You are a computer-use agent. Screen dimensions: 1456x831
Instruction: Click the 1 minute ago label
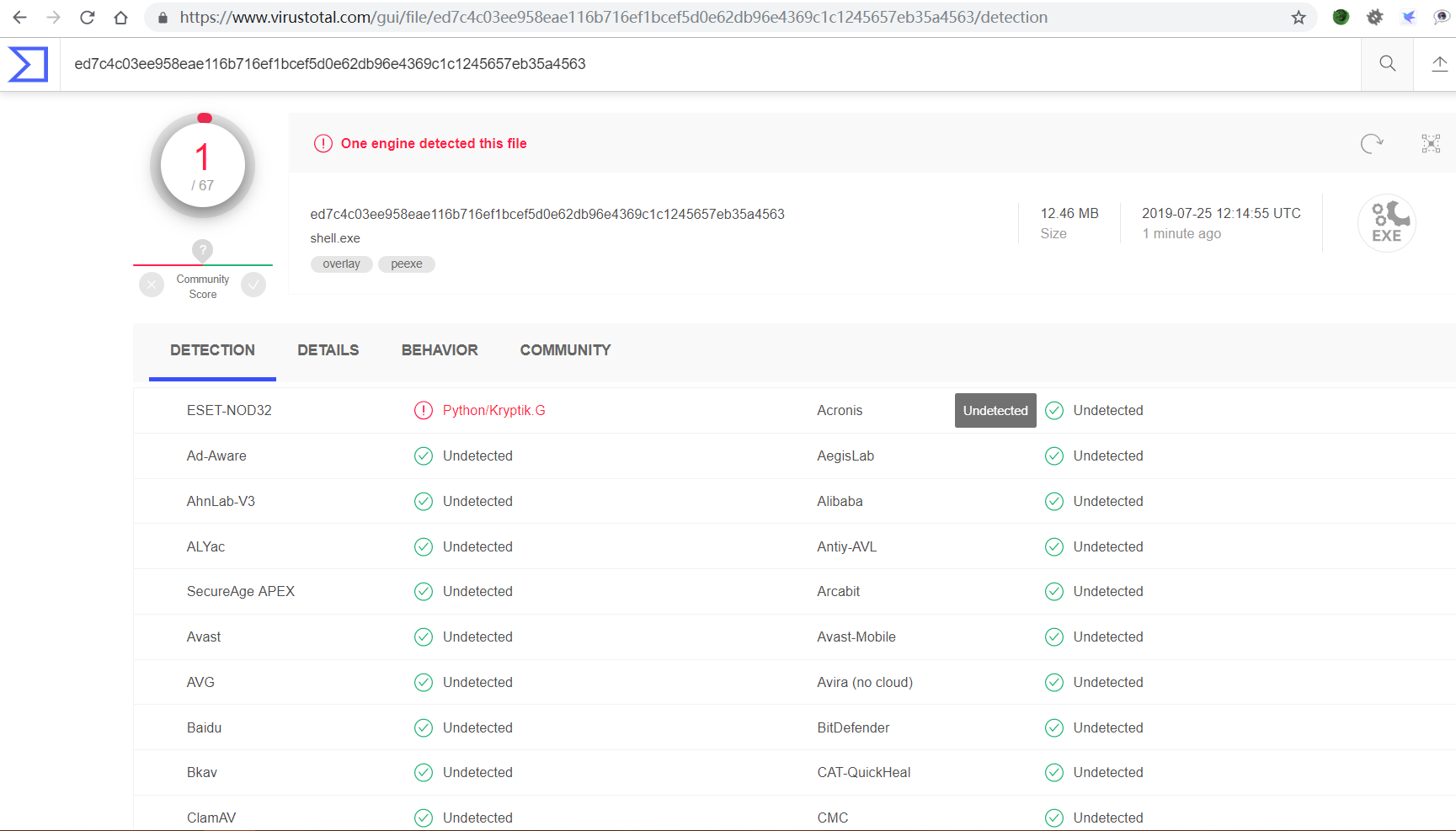[x=1181, y=233]
